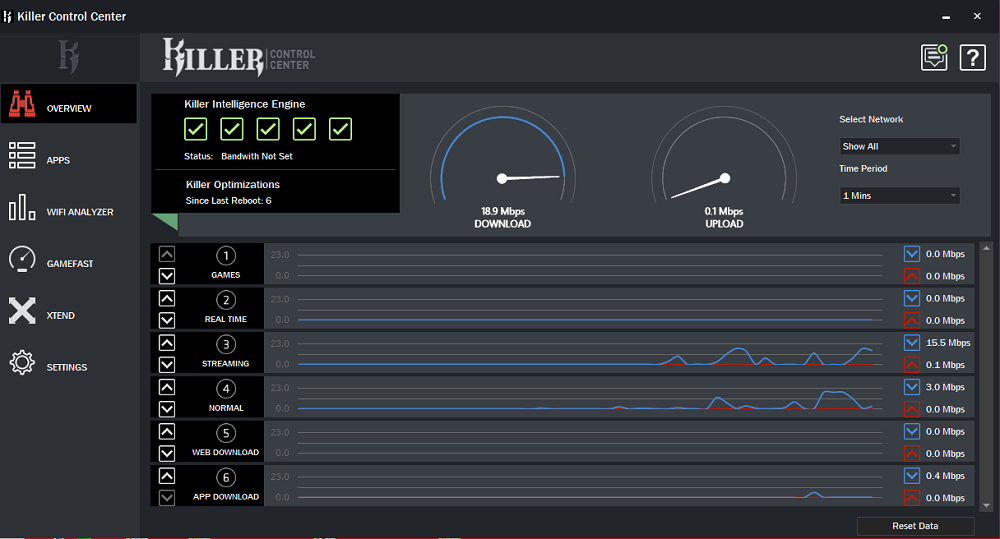
Task: Open the help question mark icon
Action: (972, 57)
